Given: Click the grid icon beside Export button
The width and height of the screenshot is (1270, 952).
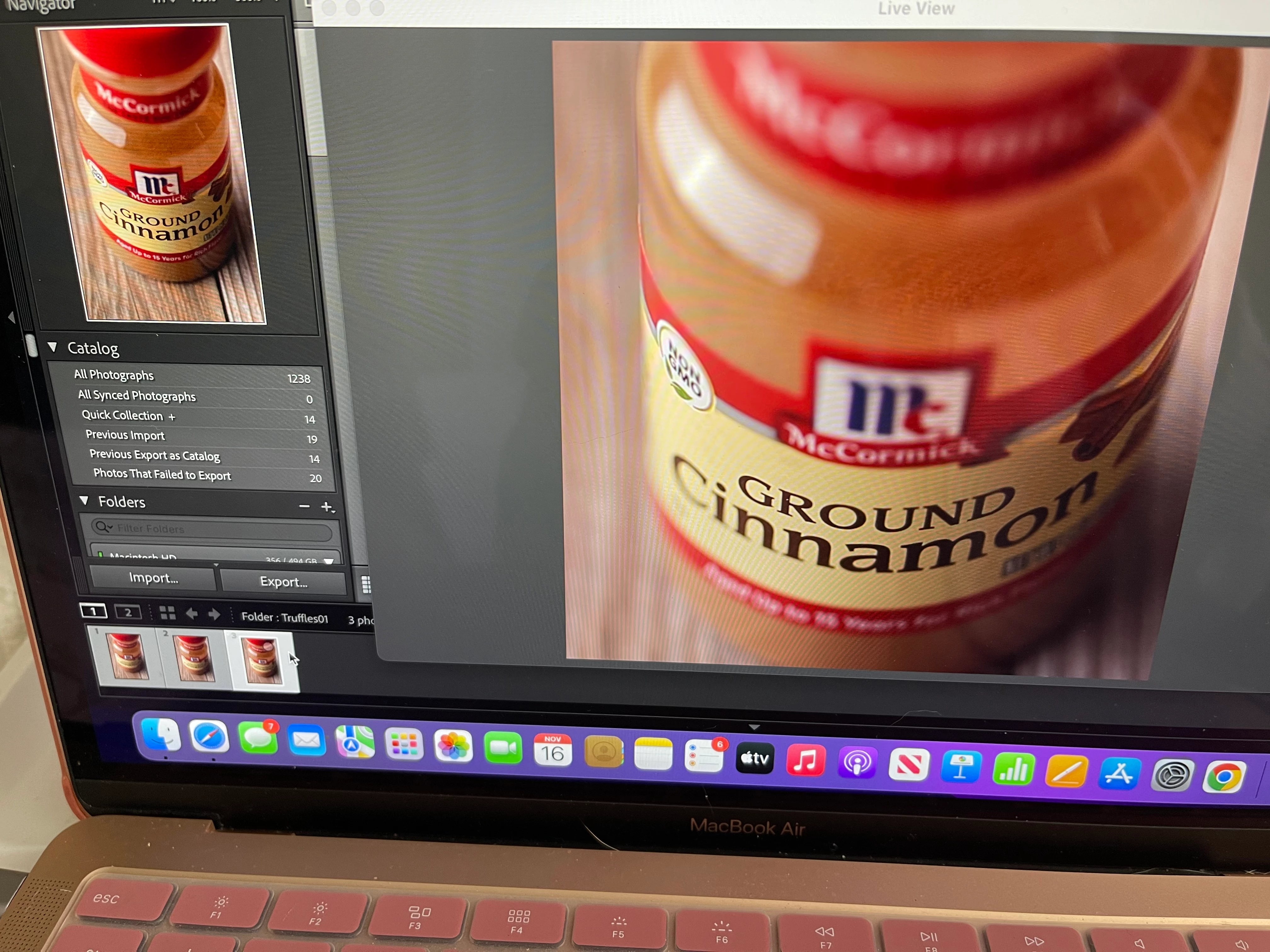Looking at the screenshot, I should click(x=366, y=584).
